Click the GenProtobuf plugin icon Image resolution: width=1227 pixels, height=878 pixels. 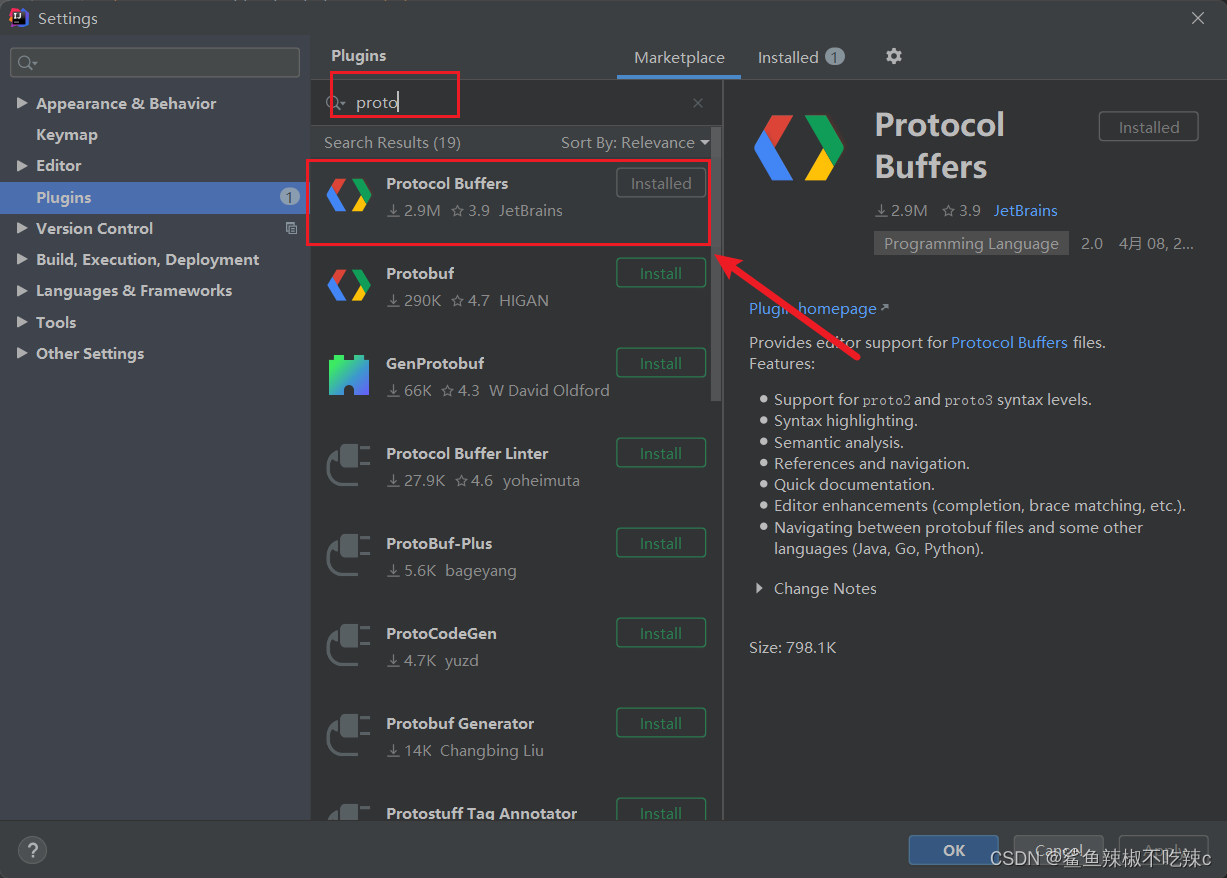[348, 375]
